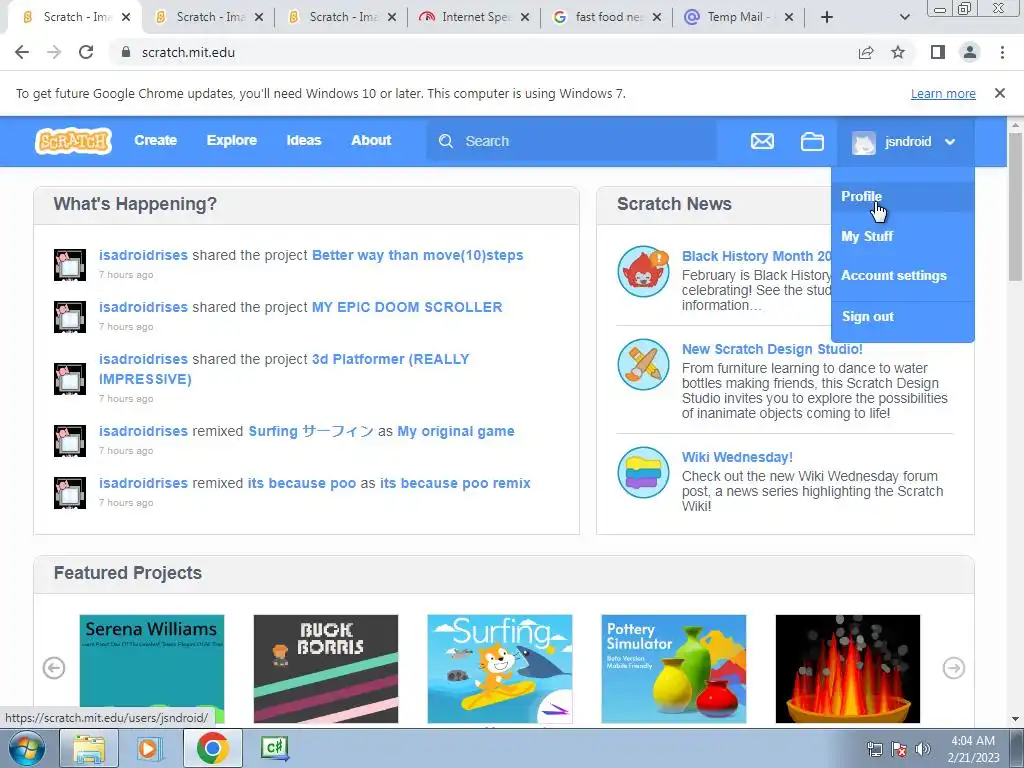Bookmark this page with the star icon
1024x768 pixels.
click(898, 52)
